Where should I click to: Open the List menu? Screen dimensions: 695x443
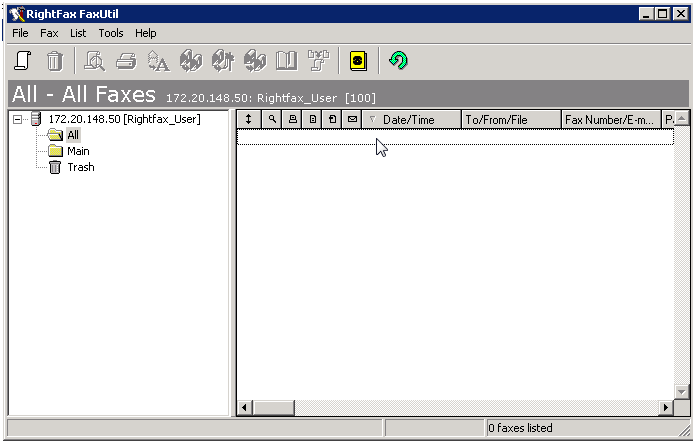click(x=78, y=33)
